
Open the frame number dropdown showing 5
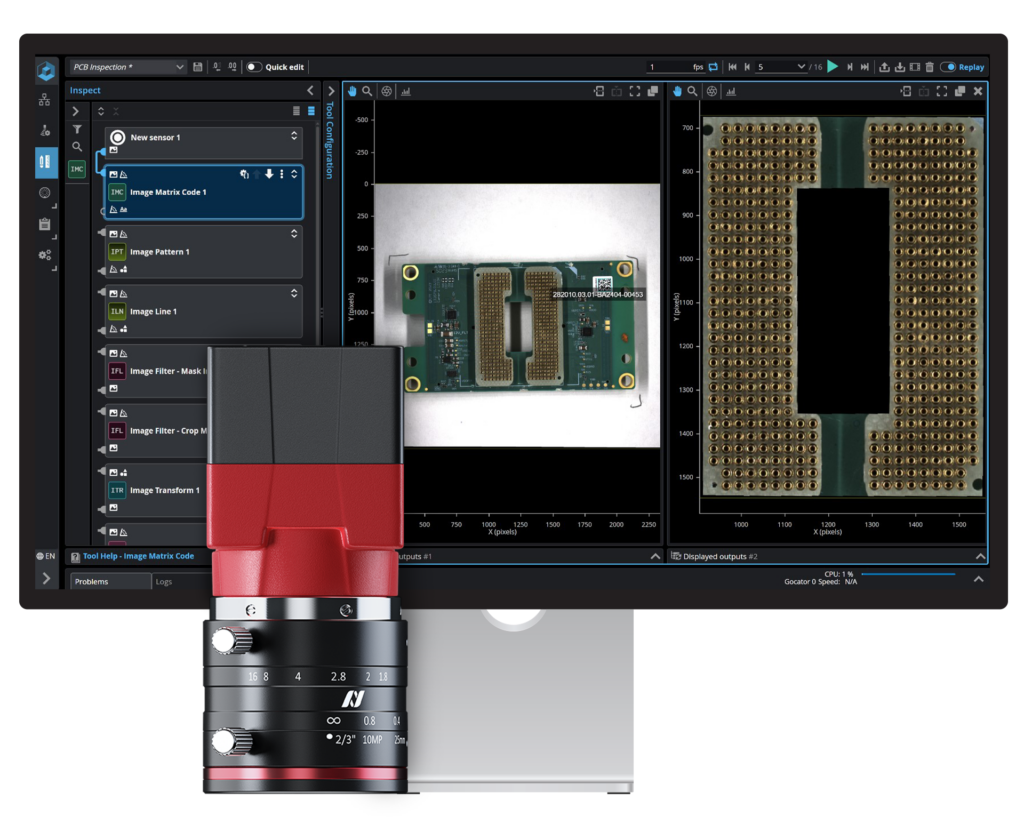pos(780,67)
